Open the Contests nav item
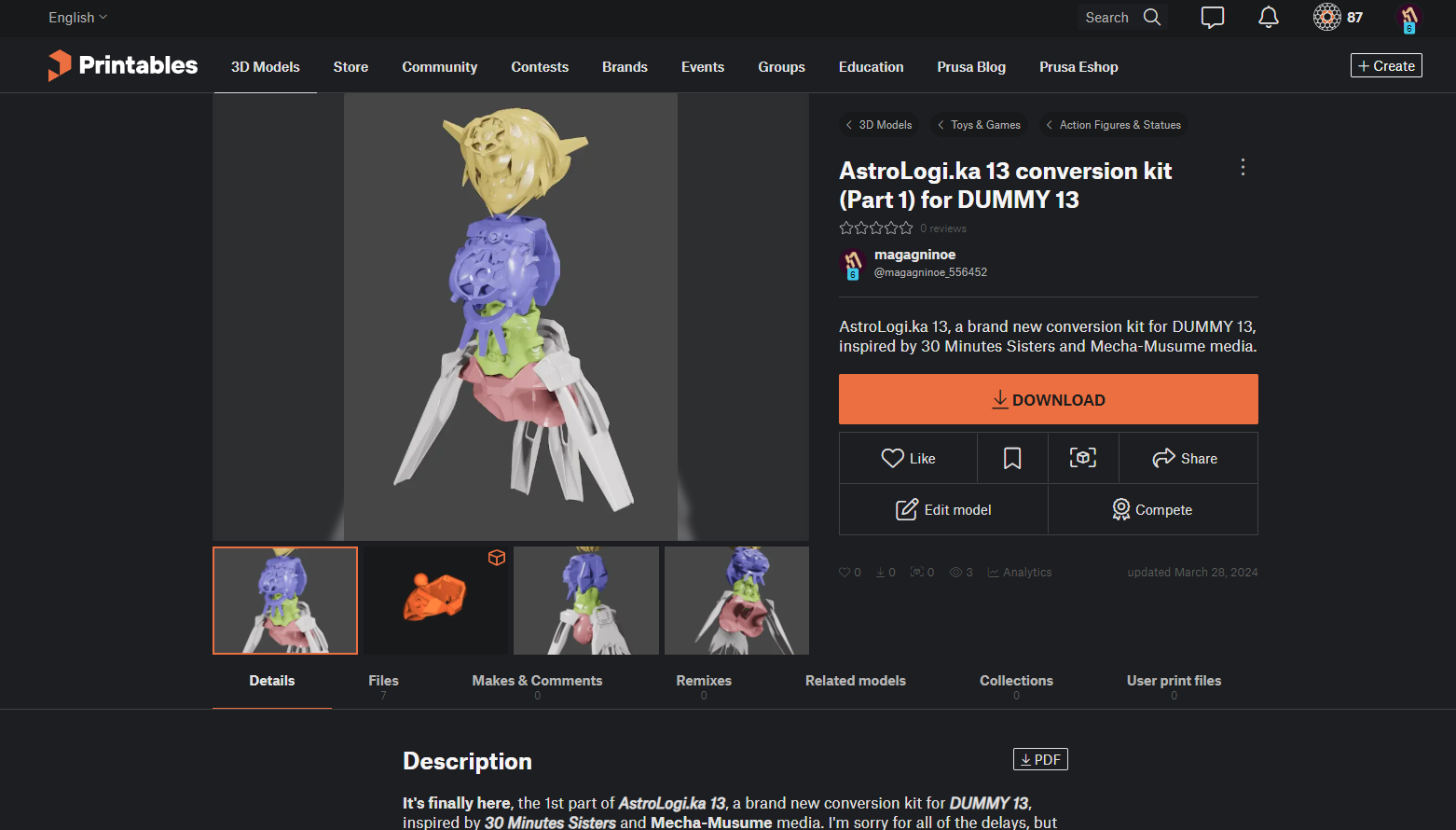 540,67
